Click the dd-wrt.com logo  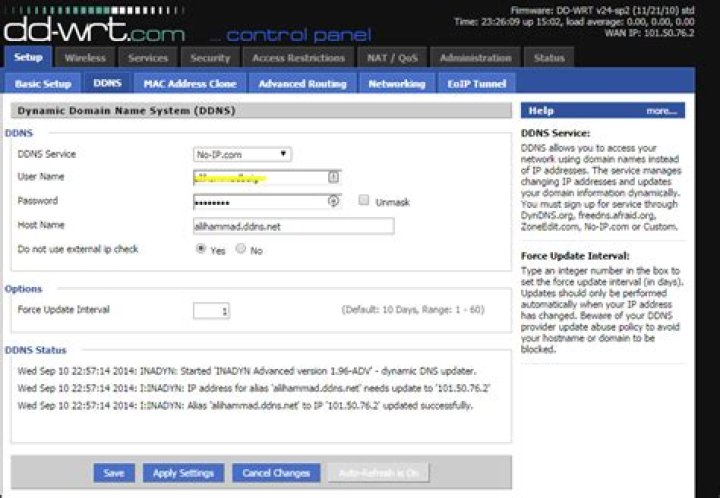[94, 30]
